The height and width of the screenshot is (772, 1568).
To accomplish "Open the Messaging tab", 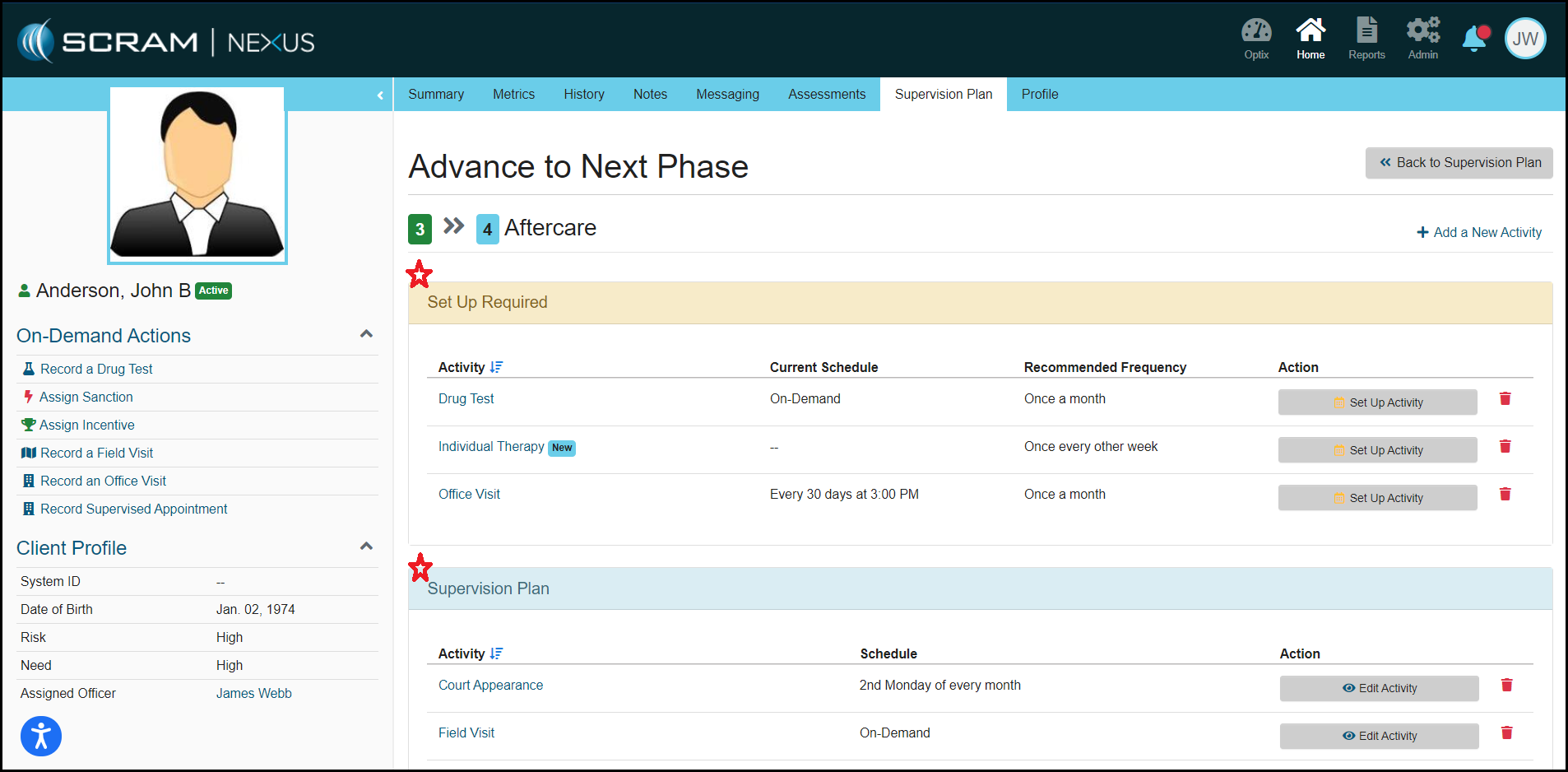I will pos(727,95).
